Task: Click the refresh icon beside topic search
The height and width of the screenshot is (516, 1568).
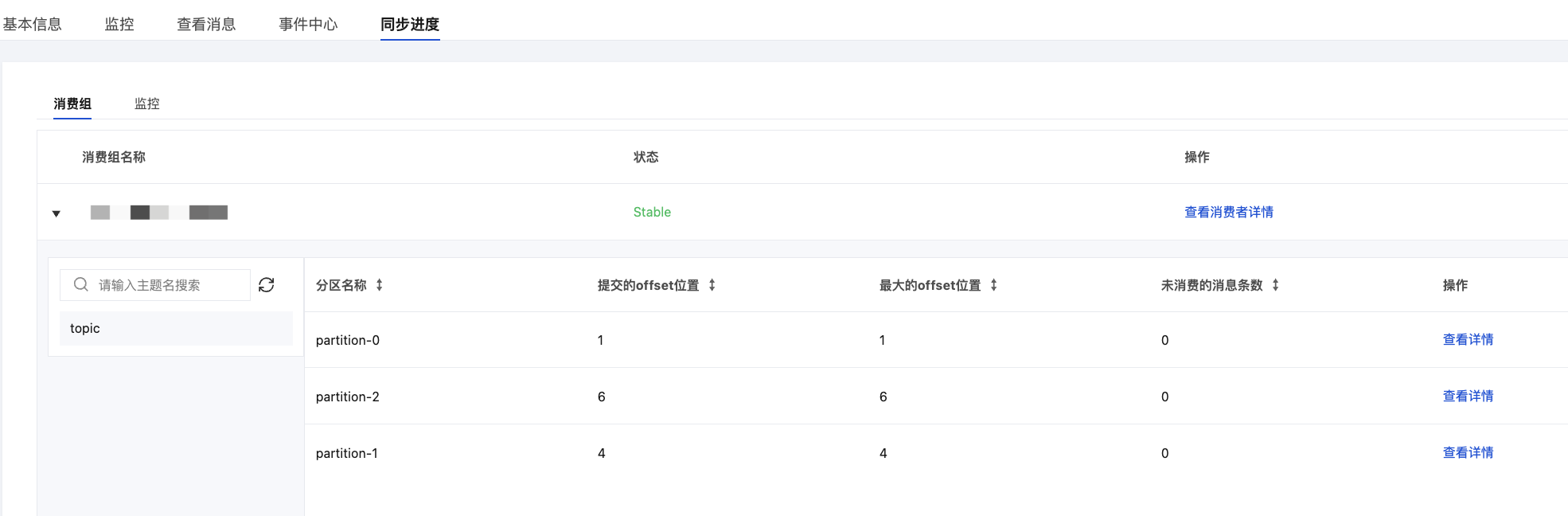Action: [x=267, y=285]
